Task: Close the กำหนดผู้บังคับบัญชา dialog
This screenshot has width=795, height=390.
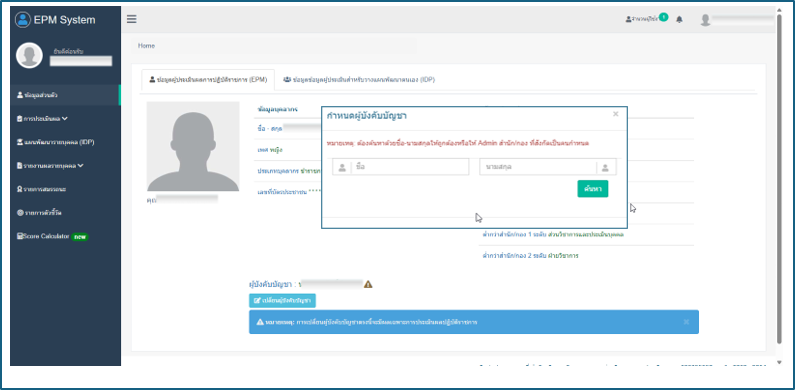Action: [x=616, y=114]
